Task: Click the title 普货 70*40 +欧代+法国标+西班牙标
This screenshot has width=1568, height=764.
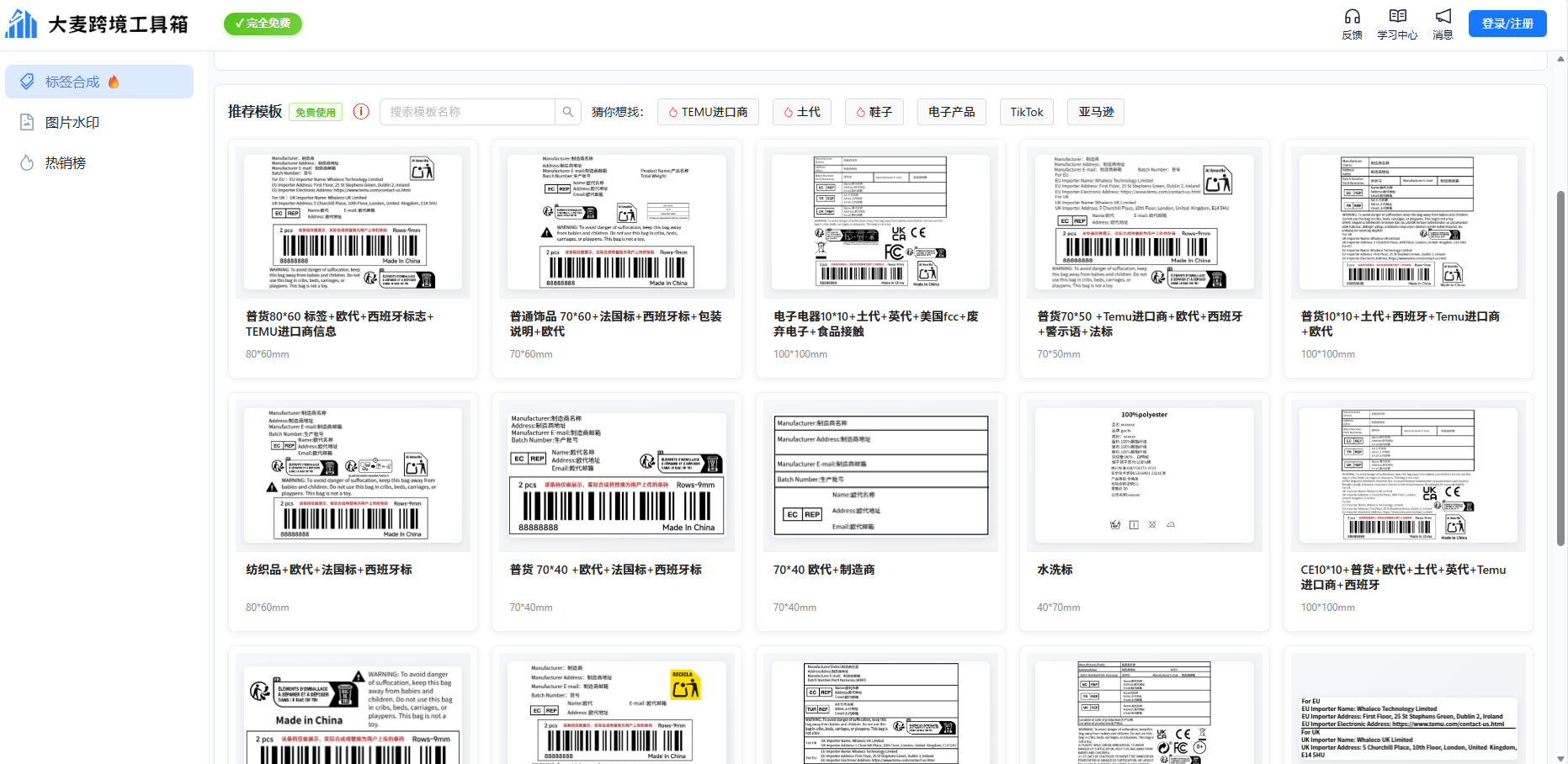Action: click(x=606, y=570)
